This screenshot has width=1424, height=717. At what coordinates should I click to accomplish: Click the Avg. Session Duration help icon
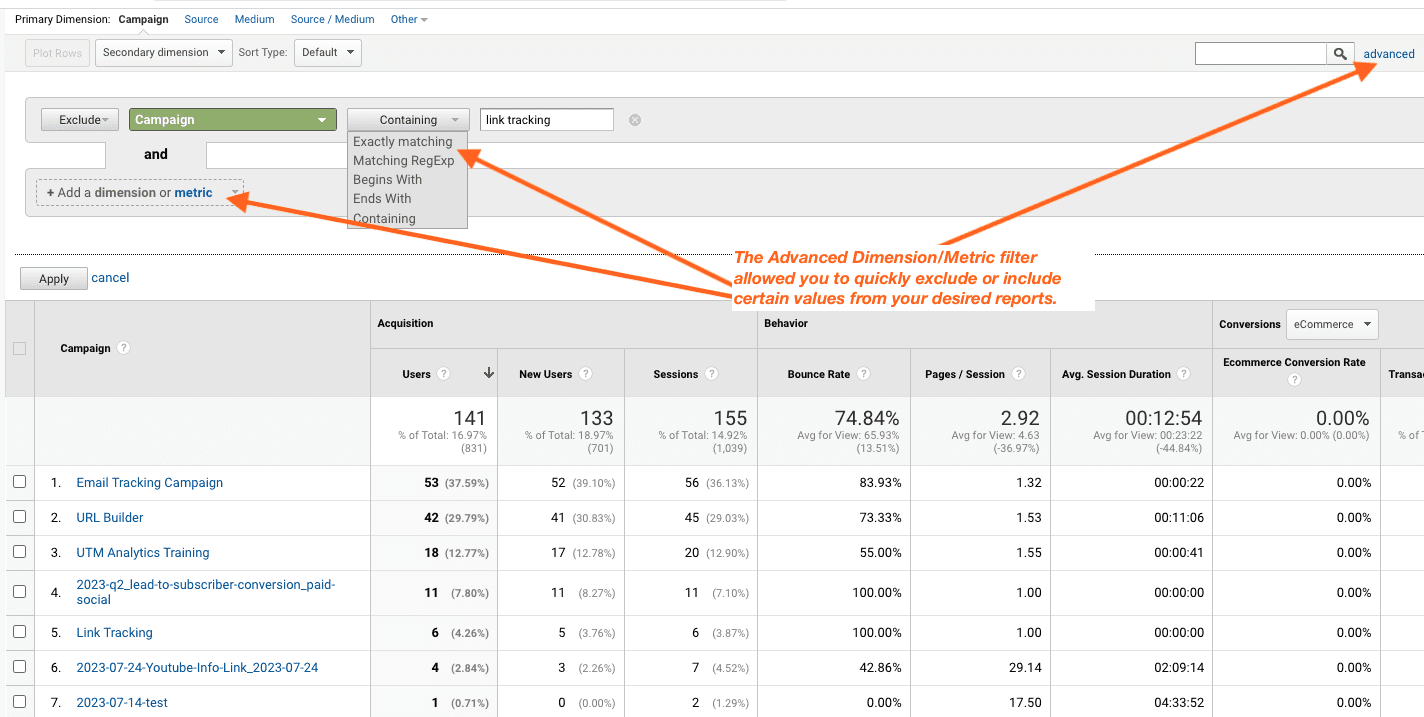(1184, 373)
